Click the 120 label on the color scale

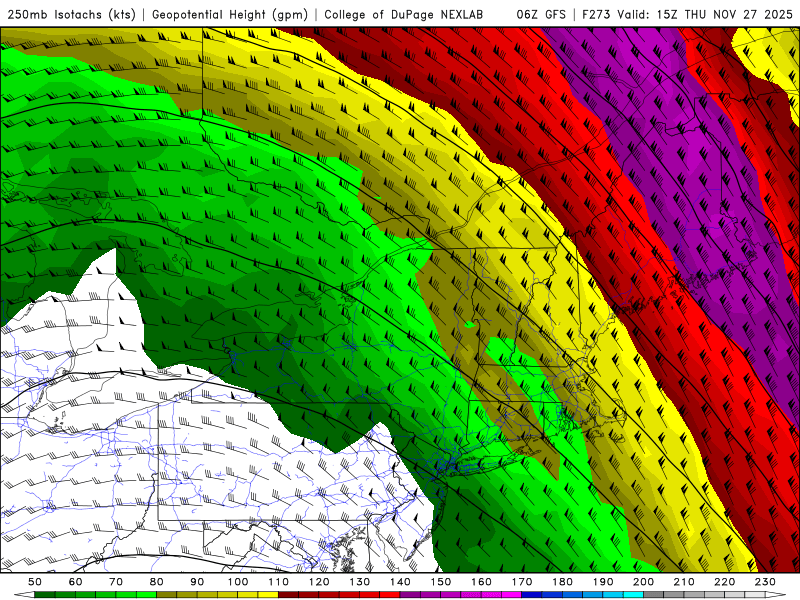[319, 582]
